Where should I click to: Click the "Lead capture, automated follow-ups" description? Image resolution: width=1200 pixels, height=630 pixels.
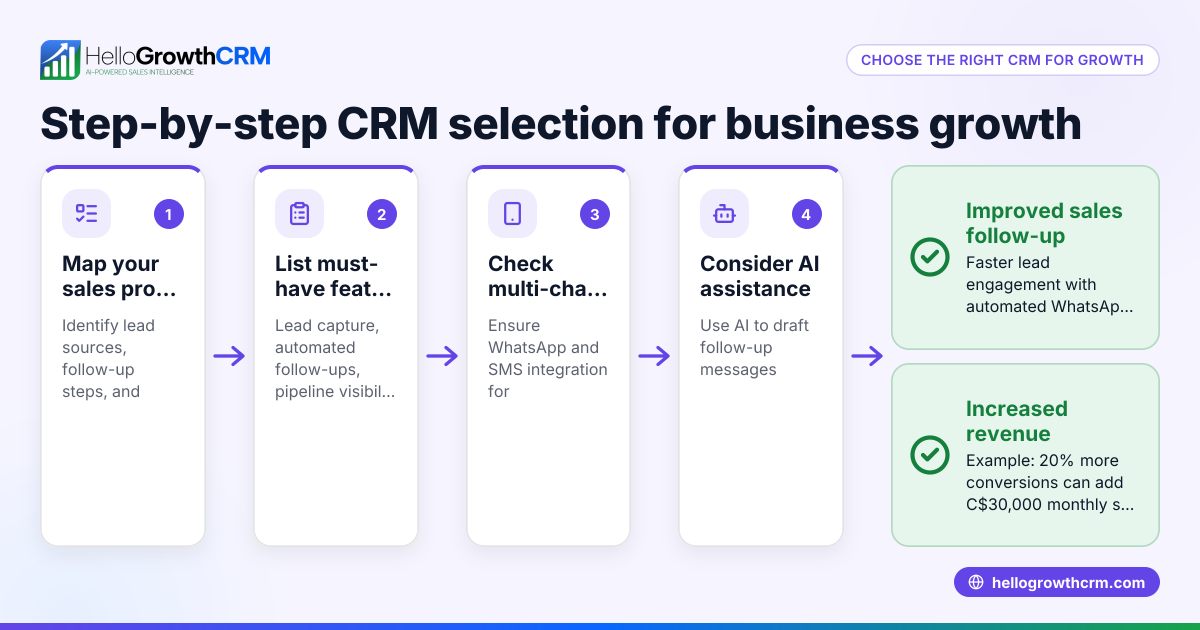point(334,358)
